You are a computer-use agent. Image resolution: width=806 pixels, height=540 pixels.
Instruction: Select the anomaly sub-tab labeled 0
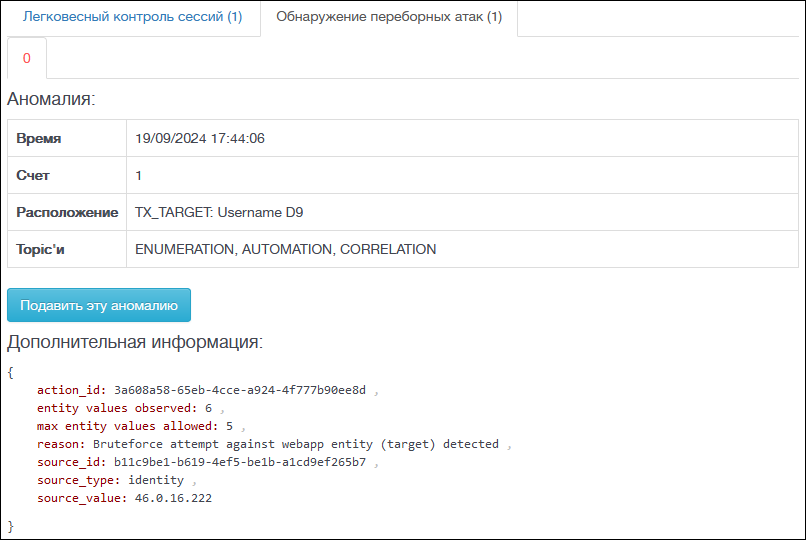coord(27,58)
